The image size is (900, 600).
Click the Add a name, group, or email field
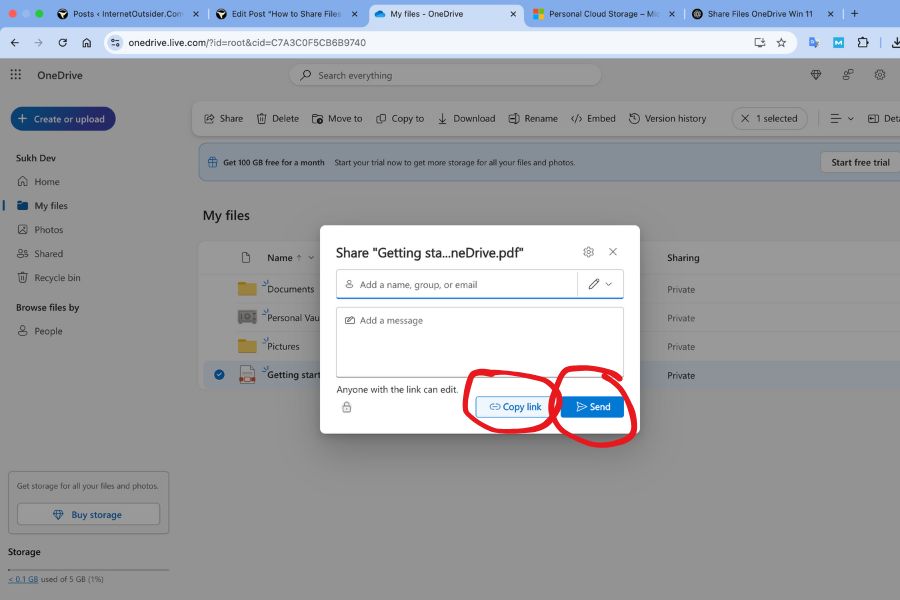pos(456,284)
